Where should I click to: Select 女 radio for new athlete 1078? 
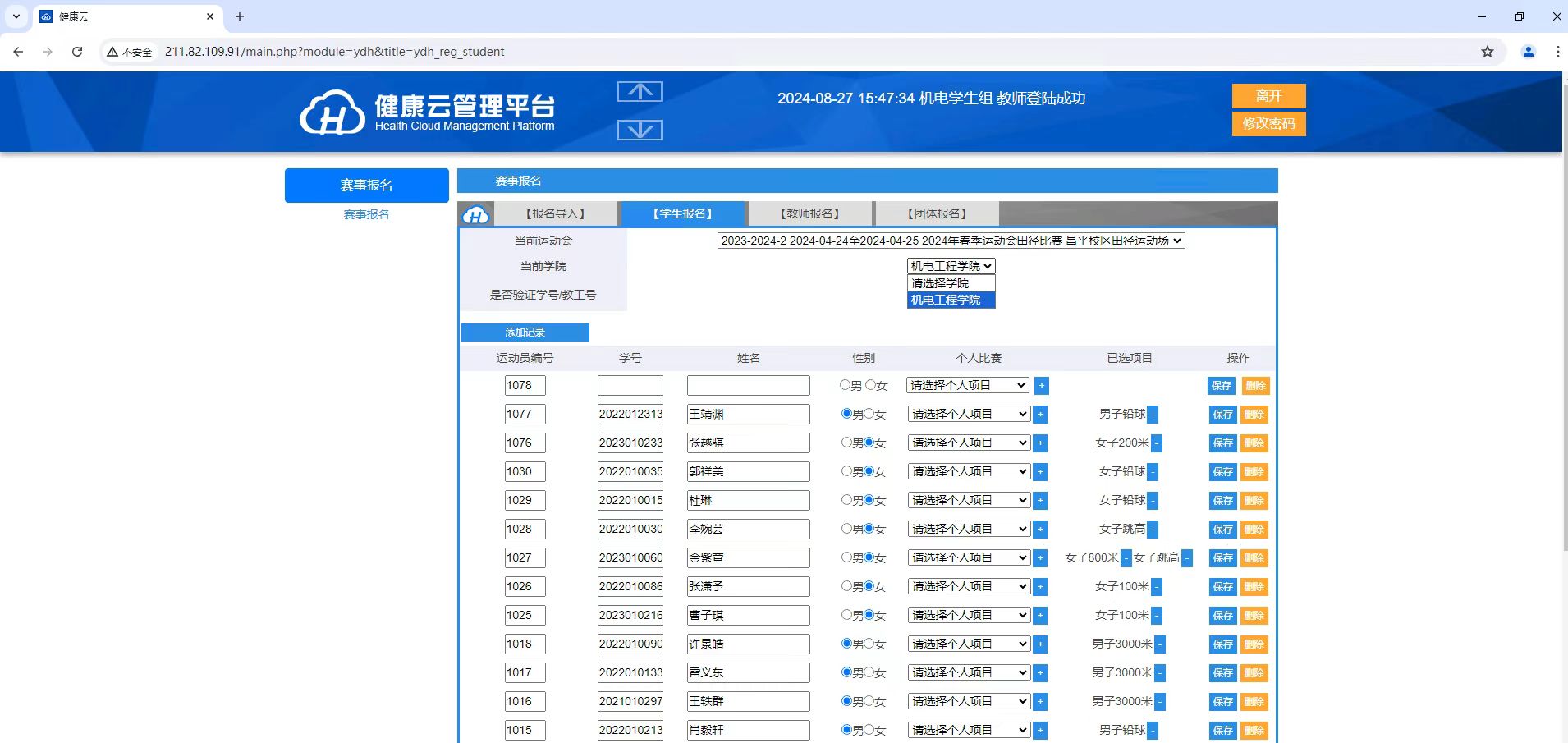(x=870, y=385)
